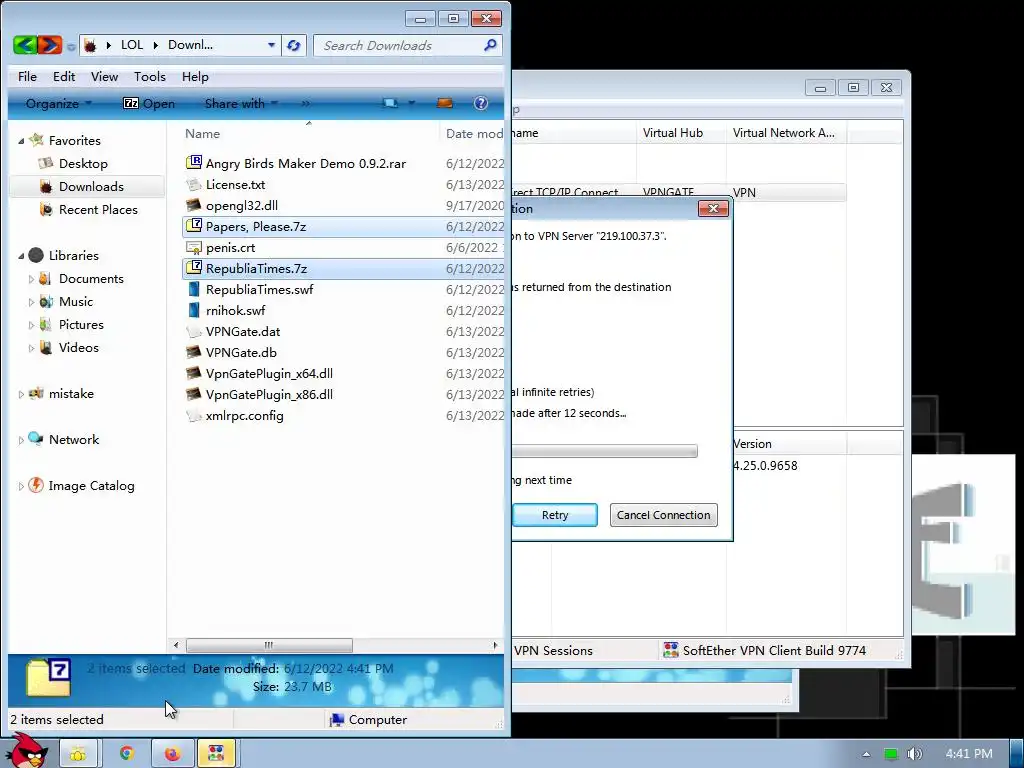Sort files by Date modified column
The image size is (1024, 768).
[473, 133]
